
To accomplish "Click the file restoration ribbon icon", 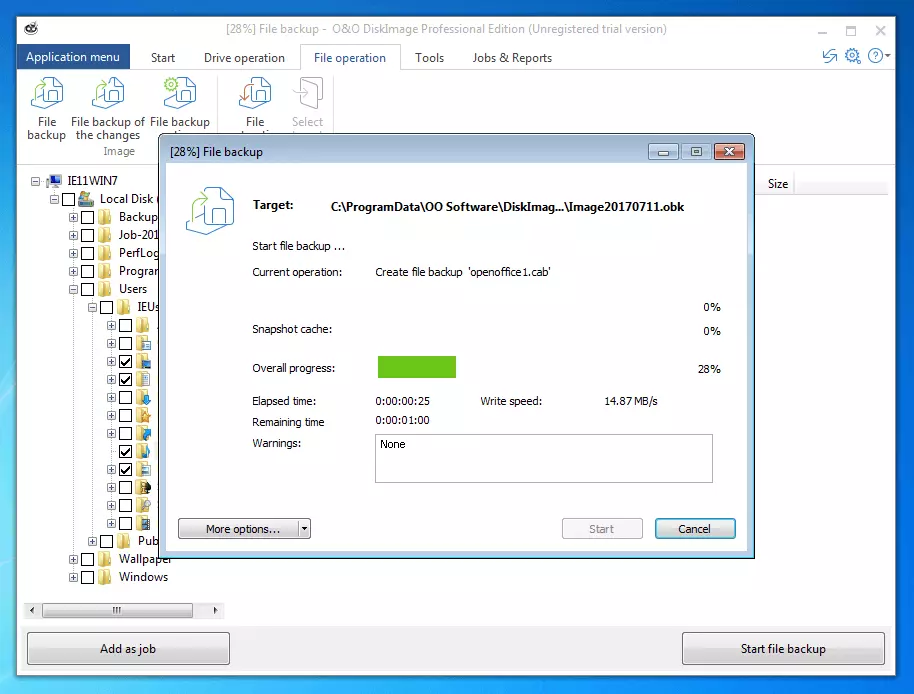I will coord(255,97).
